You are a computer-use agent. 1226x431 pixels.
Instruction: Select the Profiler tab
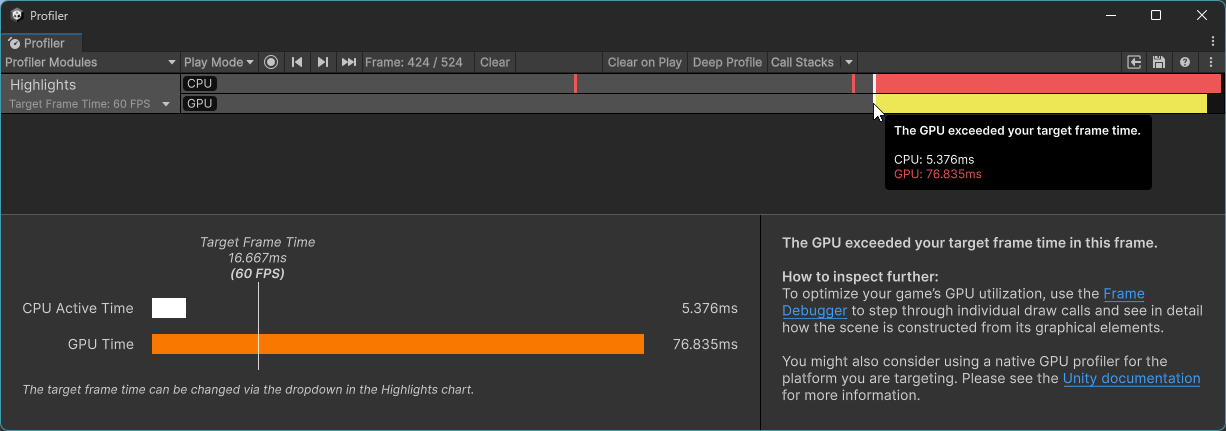coord(41,43)
